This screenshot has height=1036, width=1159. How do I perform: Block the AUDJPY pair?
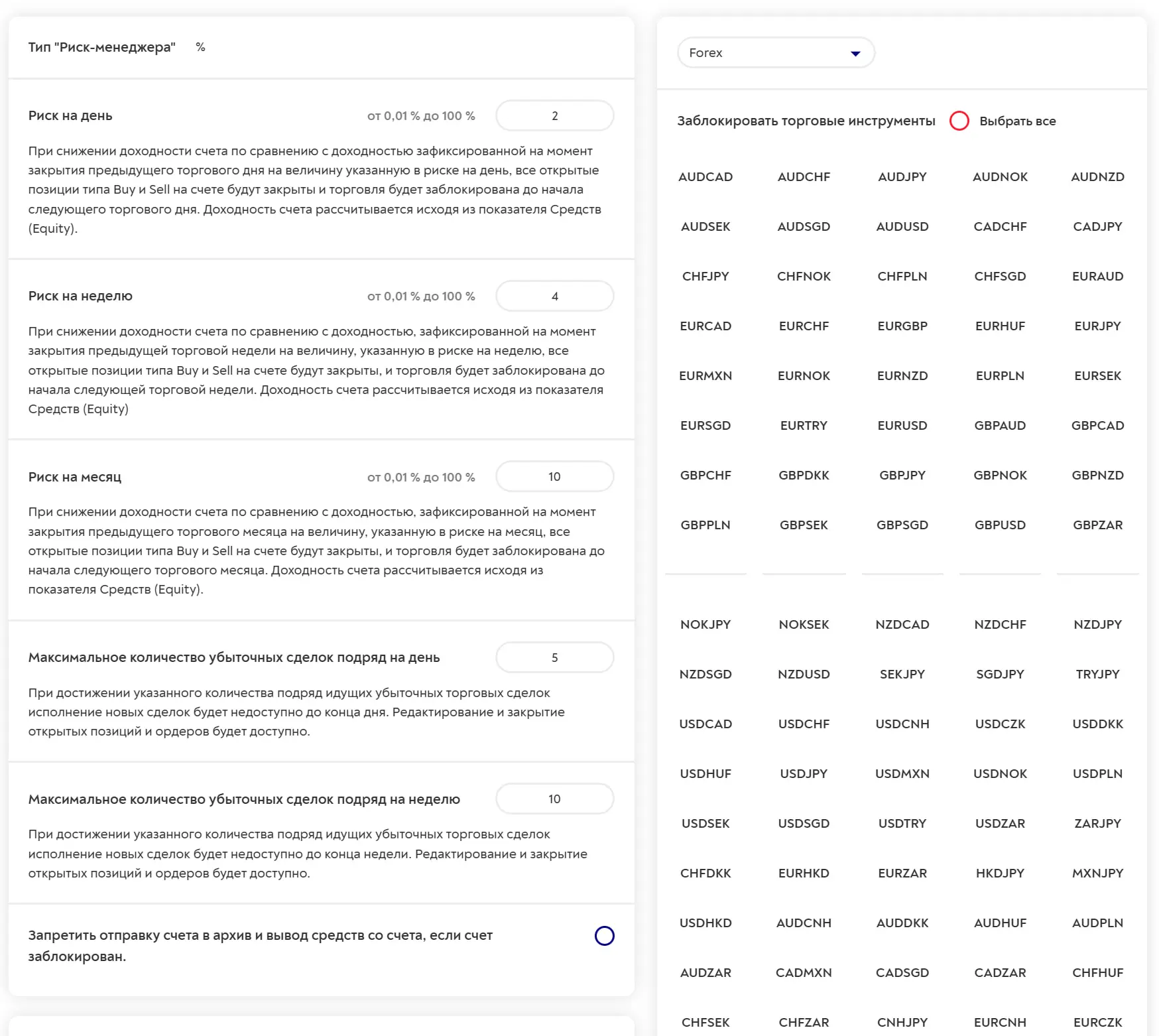902,176
